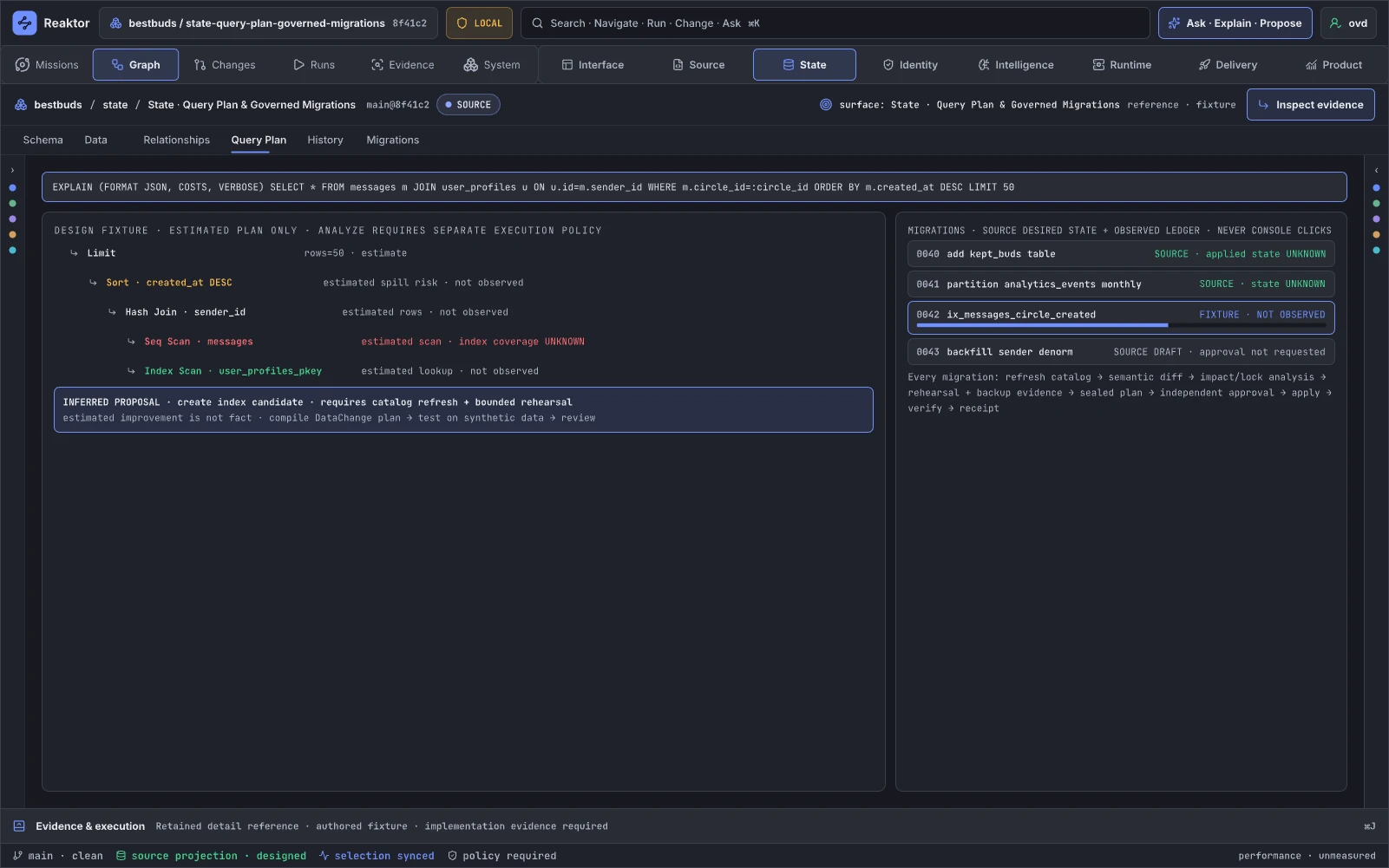
Task: Expand Evidence panel via ⌘J shortcut hint
Action: (x=1369, y=826)
